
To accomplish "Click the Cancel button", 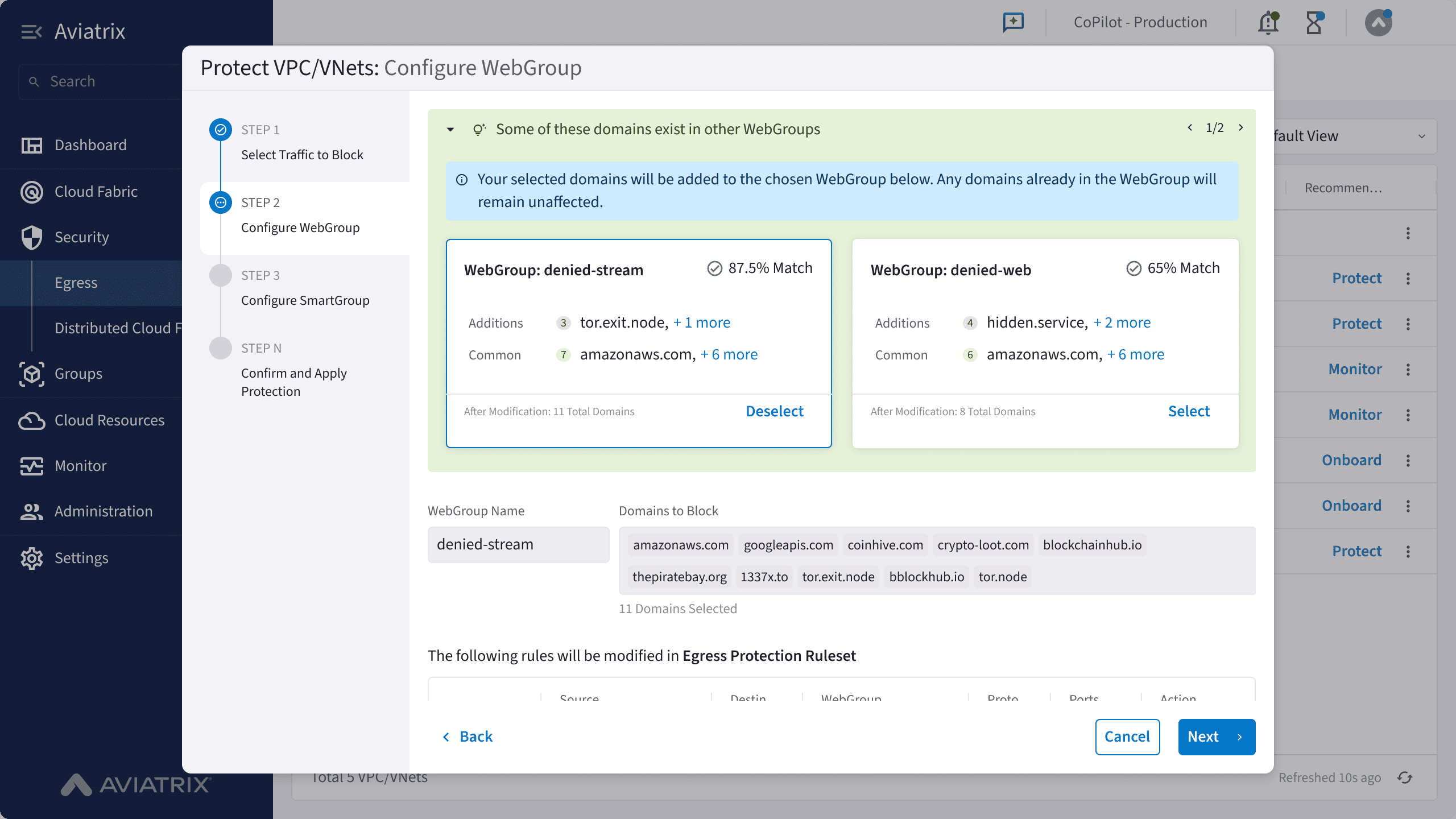I will [x=1127, y=737].
